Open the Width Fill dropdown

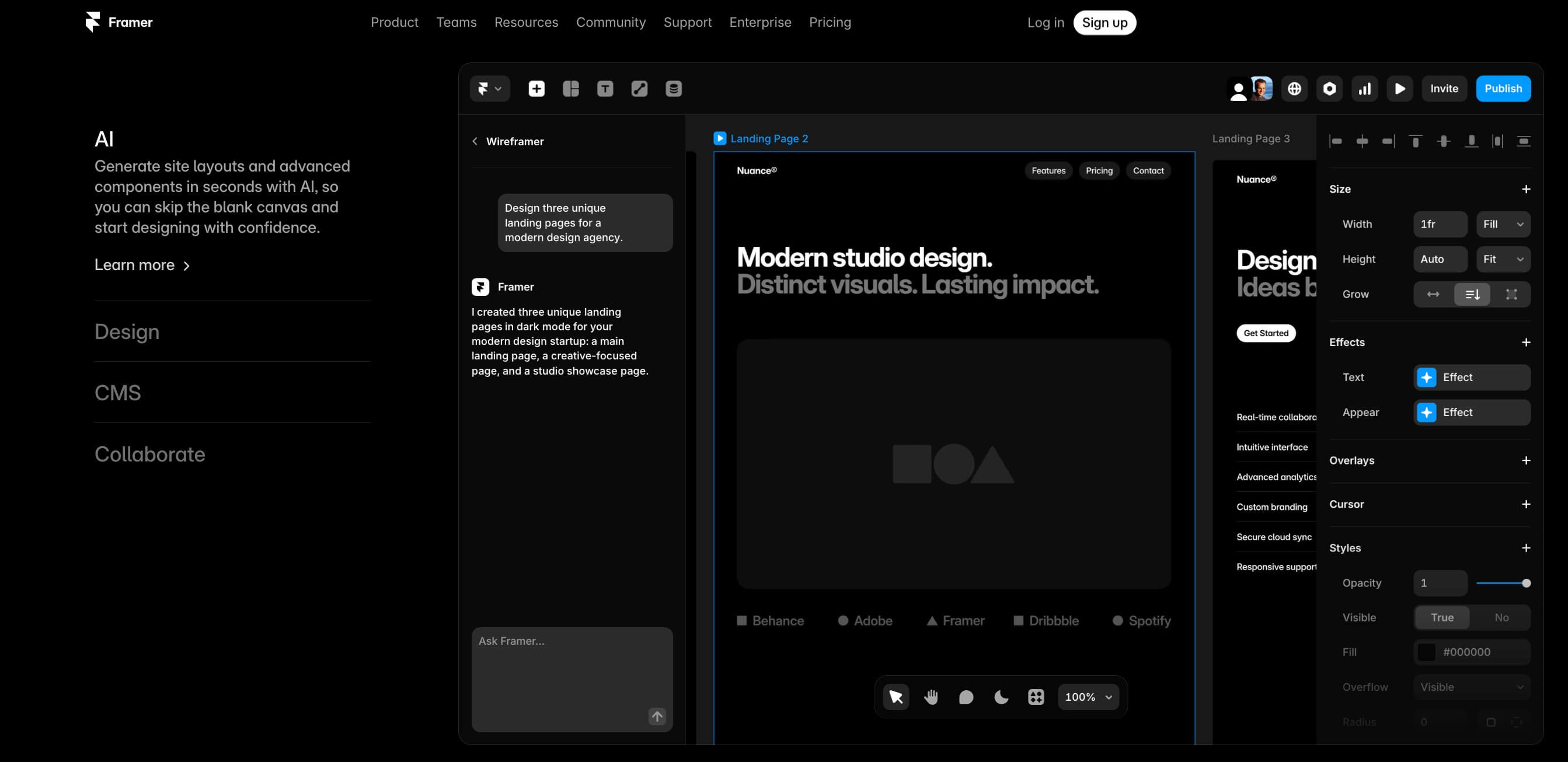1502,225
